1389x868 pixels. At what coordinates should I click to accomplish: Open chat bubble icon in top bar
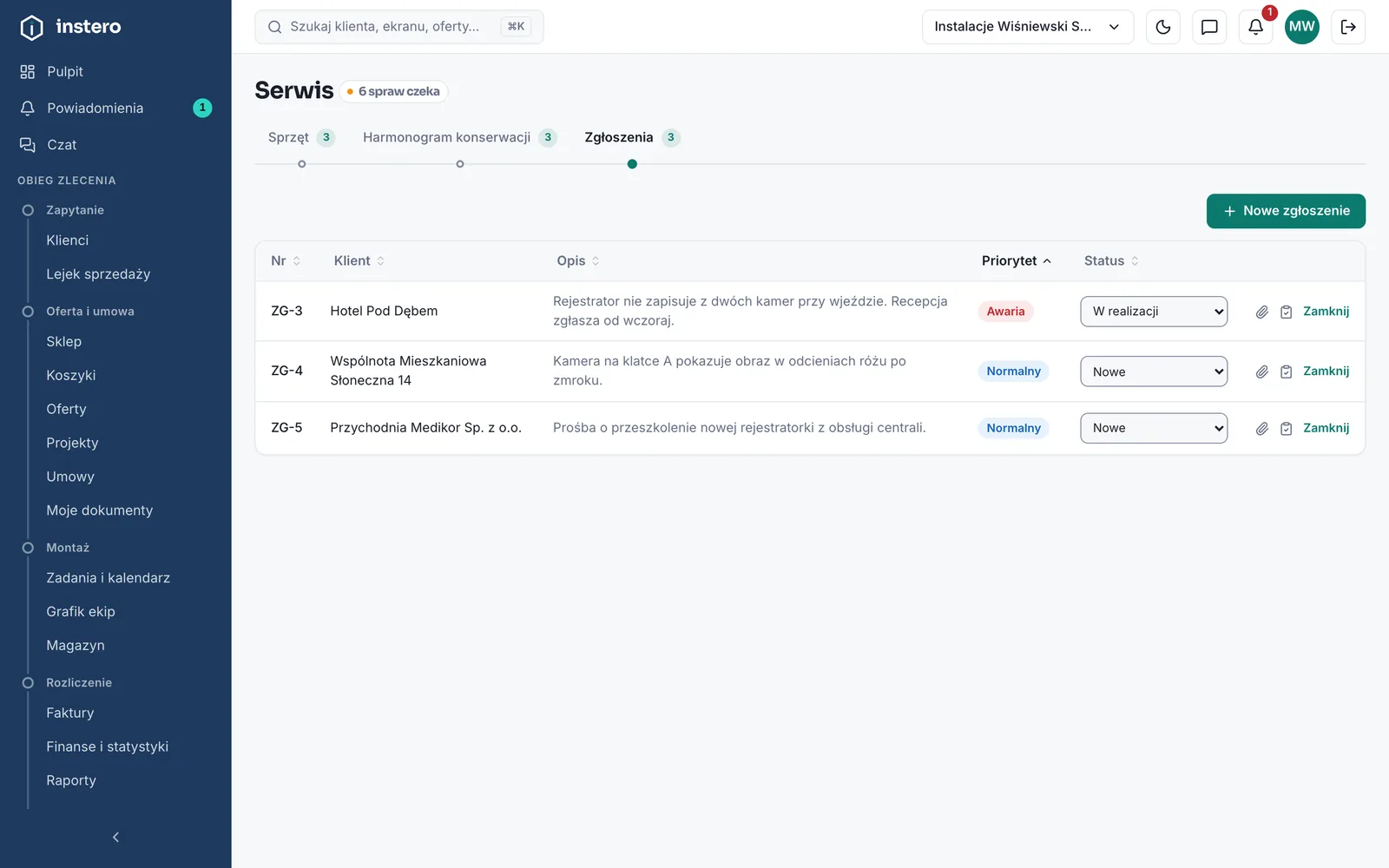pyautogui.click(x=1209, y=27)
